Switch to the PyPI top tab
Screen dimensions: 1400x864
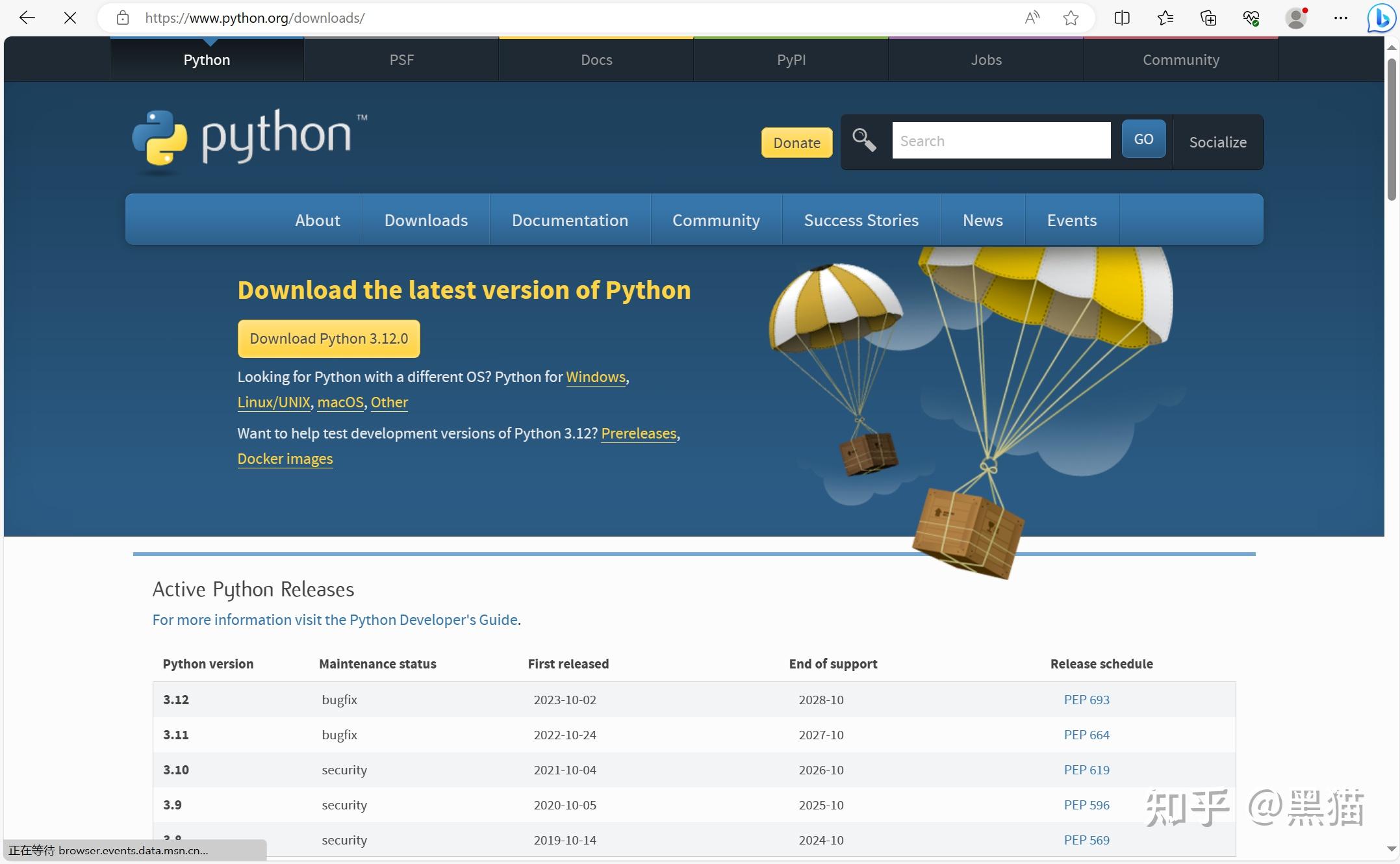791,60
